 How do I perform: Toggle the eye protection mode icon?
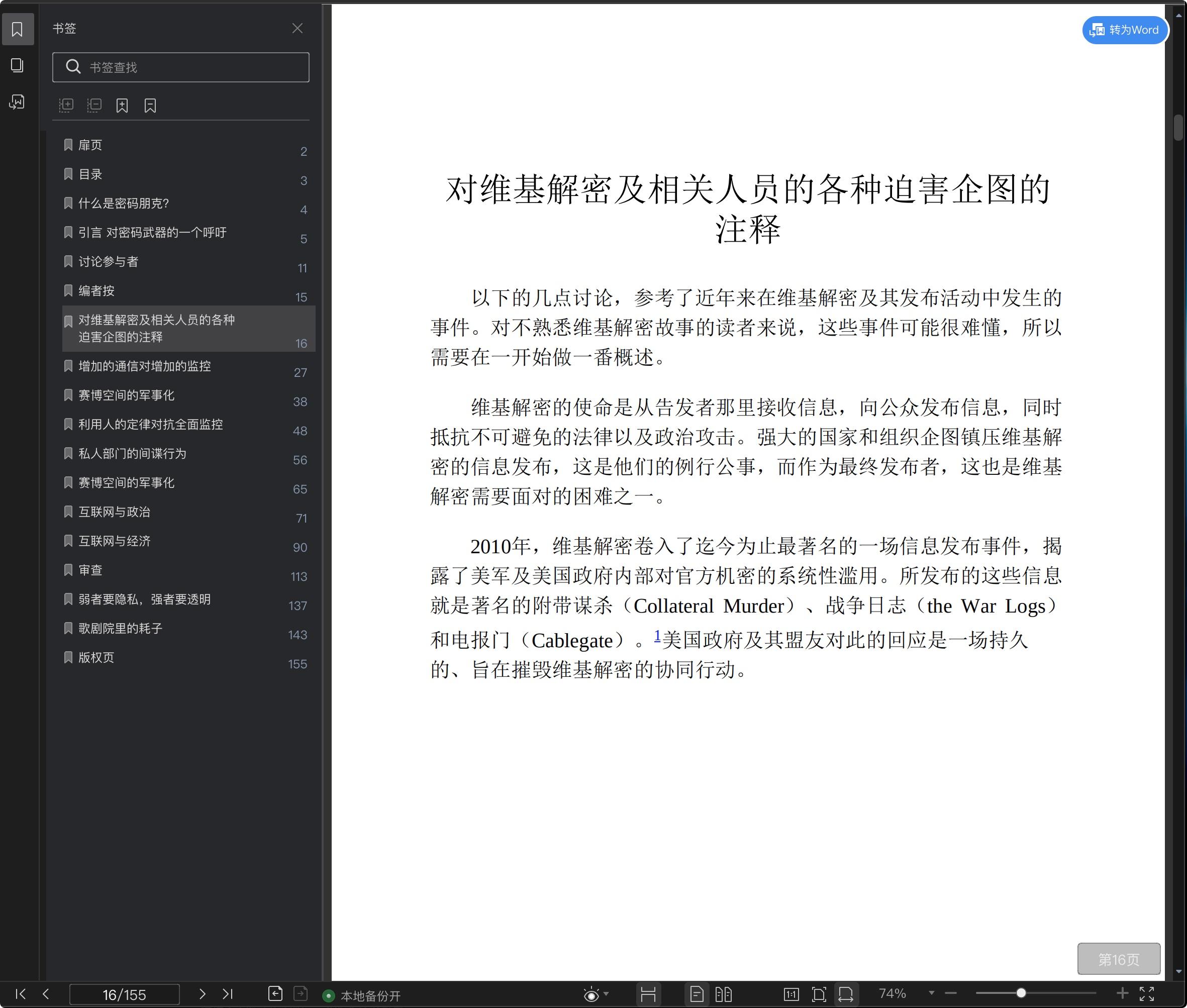coord(591,995)
